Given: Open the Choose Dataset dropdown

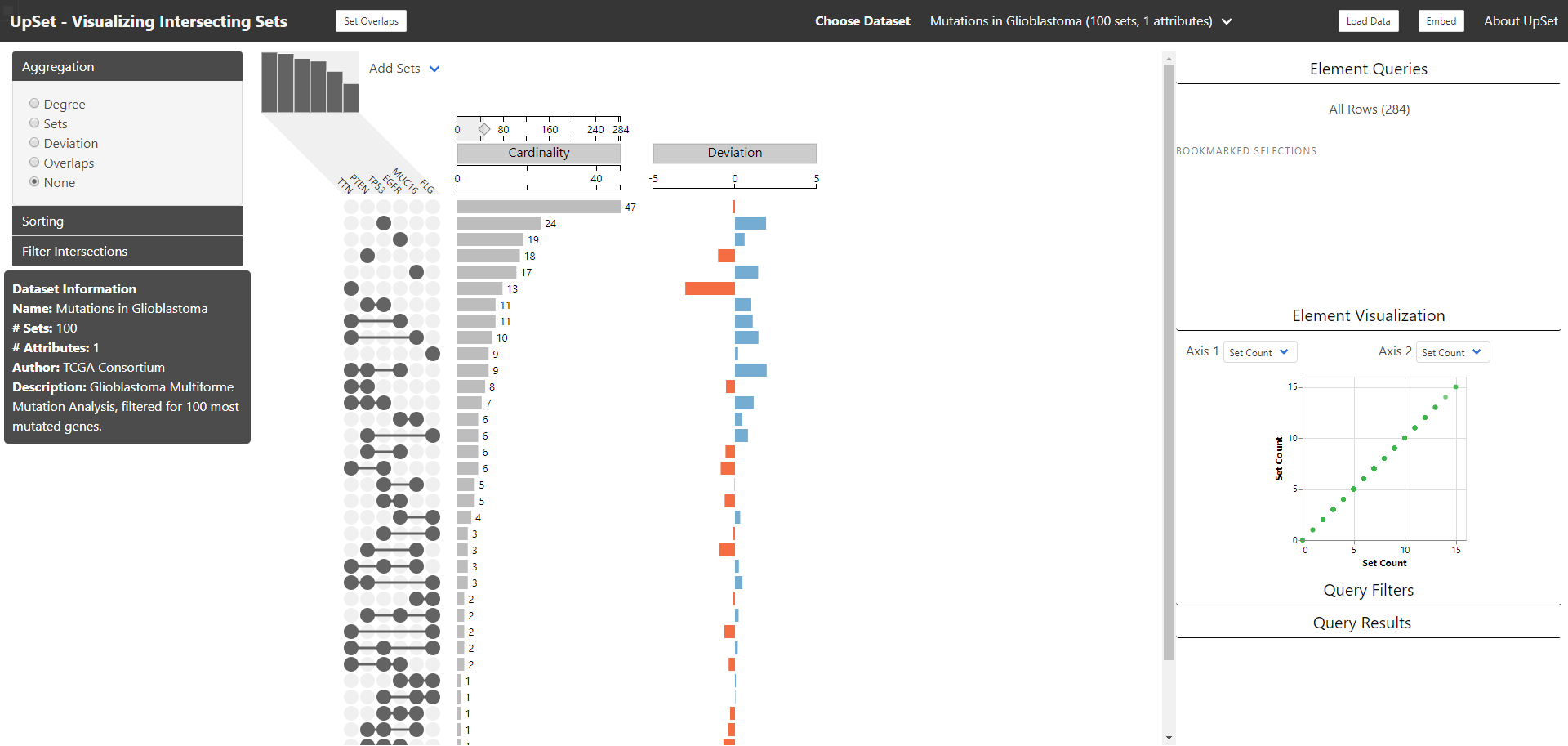Looking at the screenshot, I should coord(1080,20).
